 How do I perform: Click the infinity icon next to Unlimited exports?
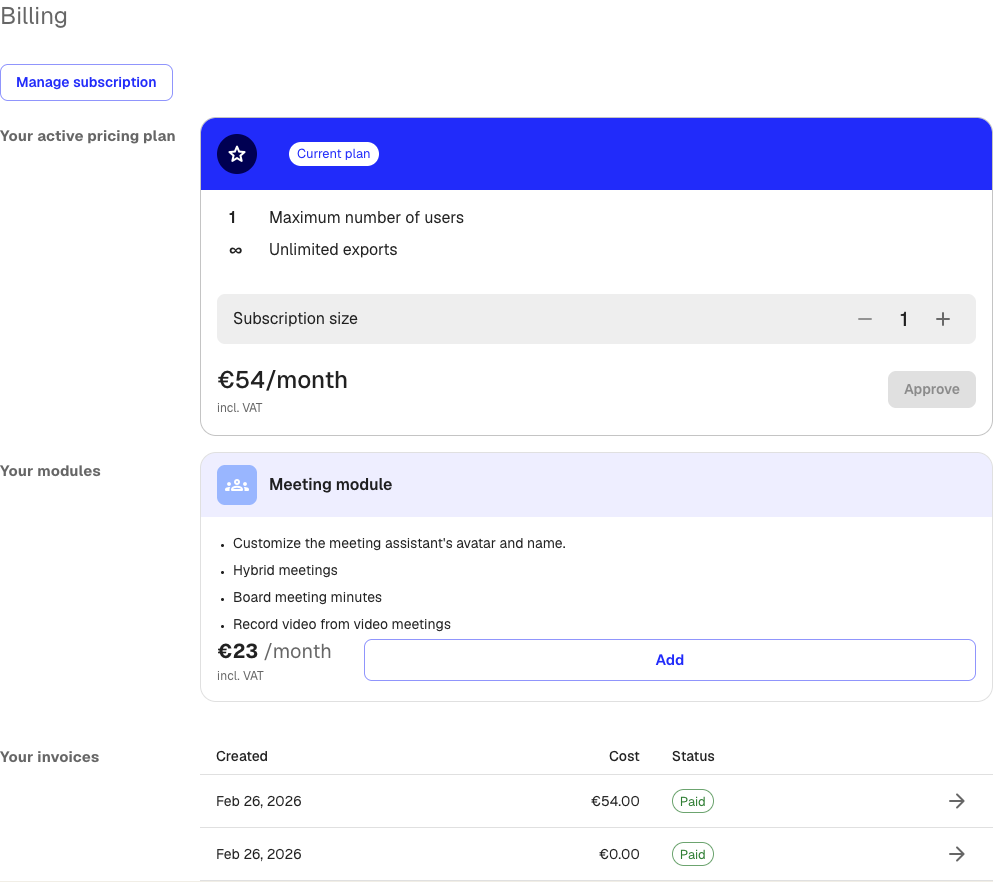pos(234,250)
